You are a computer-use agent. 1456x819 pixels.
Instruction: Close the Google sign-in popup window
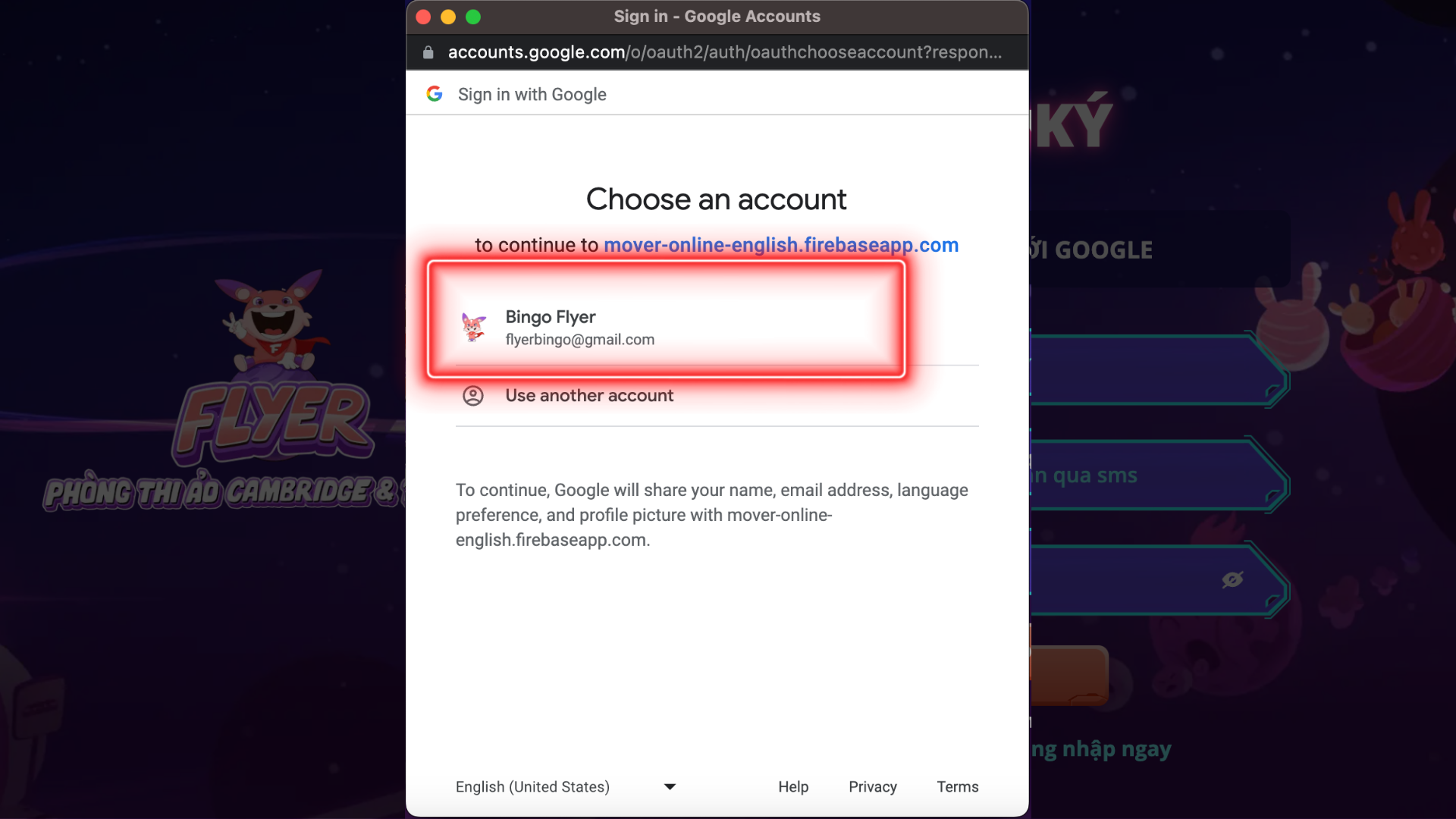(x=423, y=17)
